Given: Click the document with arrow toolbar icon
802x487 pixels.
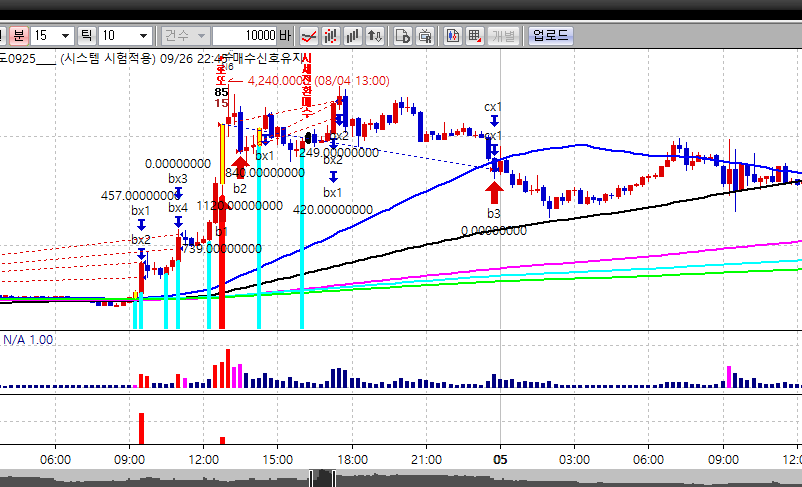Looking at the screenshot, I should [x=403, y=35].
